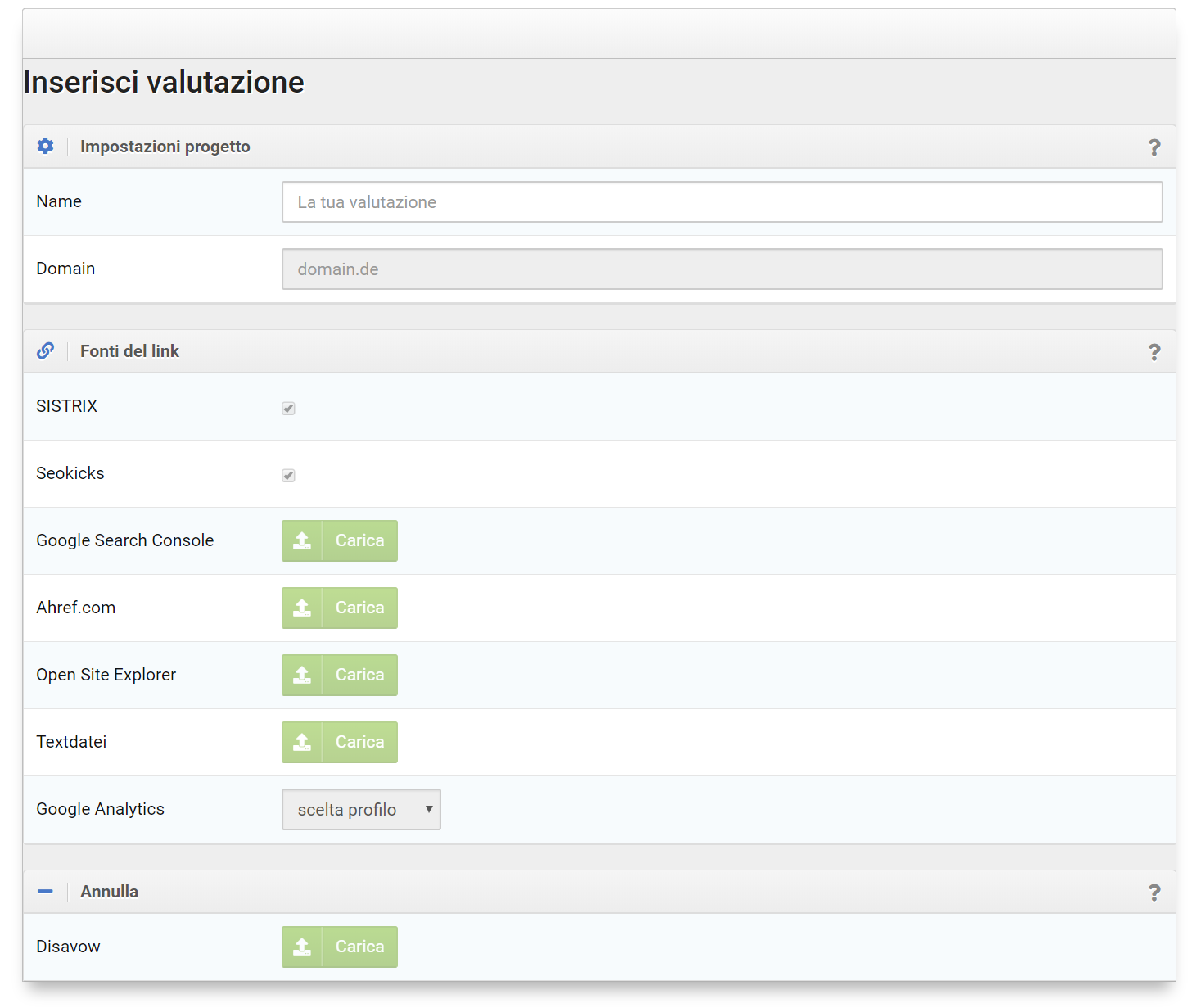Click the 'Ahref.com' label

click(x=76, y=608)
